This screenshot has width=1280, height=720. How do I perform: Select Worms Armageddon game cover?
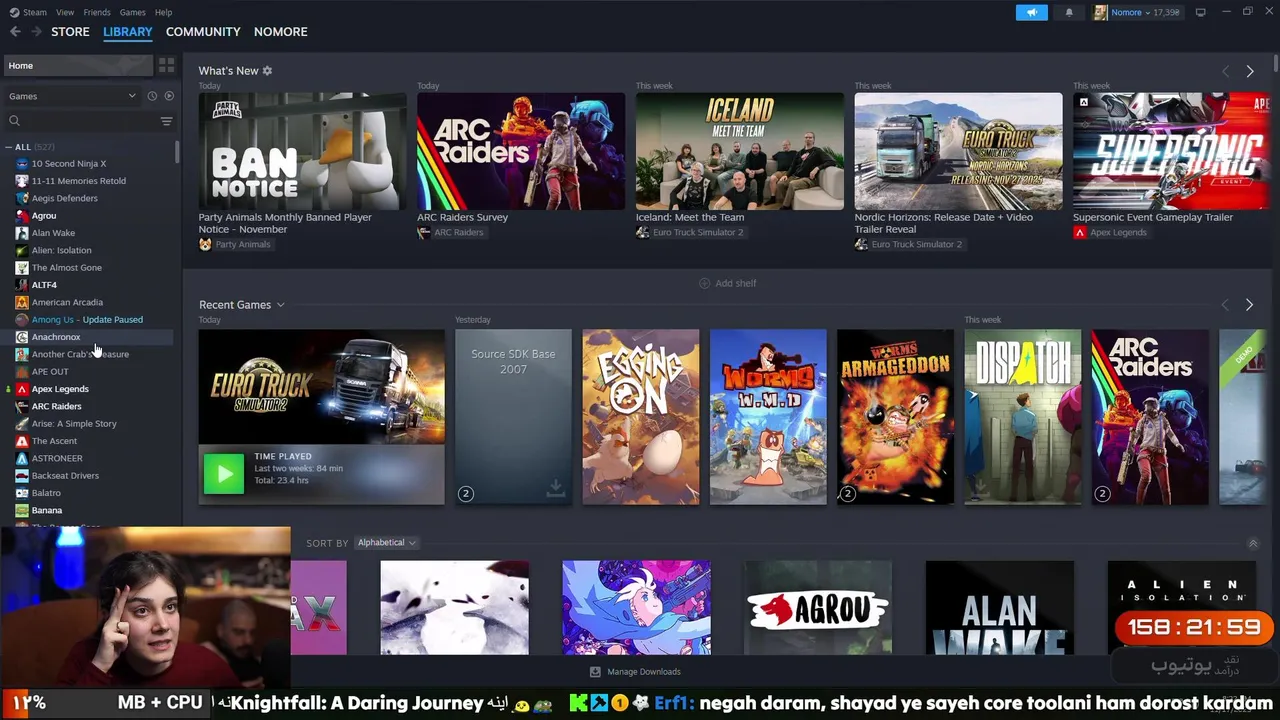pyautogui.click(x=895, y=417)
